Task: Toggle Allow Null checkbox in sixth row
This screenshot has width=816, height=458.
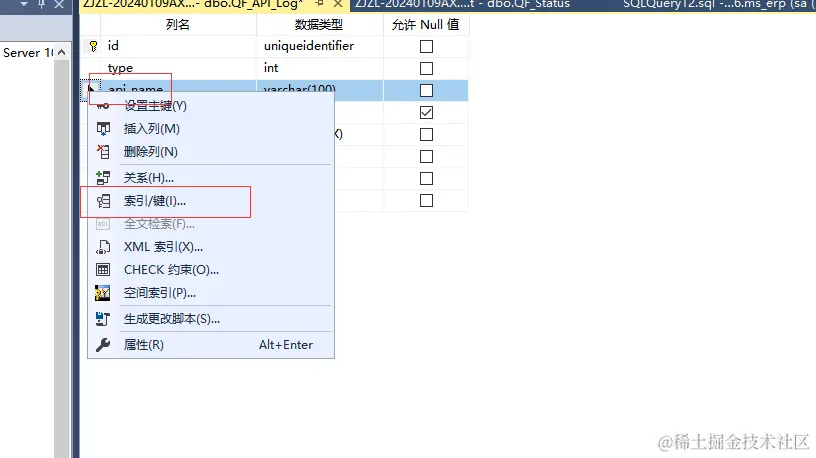Action: pyautogui.click(x=426, y=156)
